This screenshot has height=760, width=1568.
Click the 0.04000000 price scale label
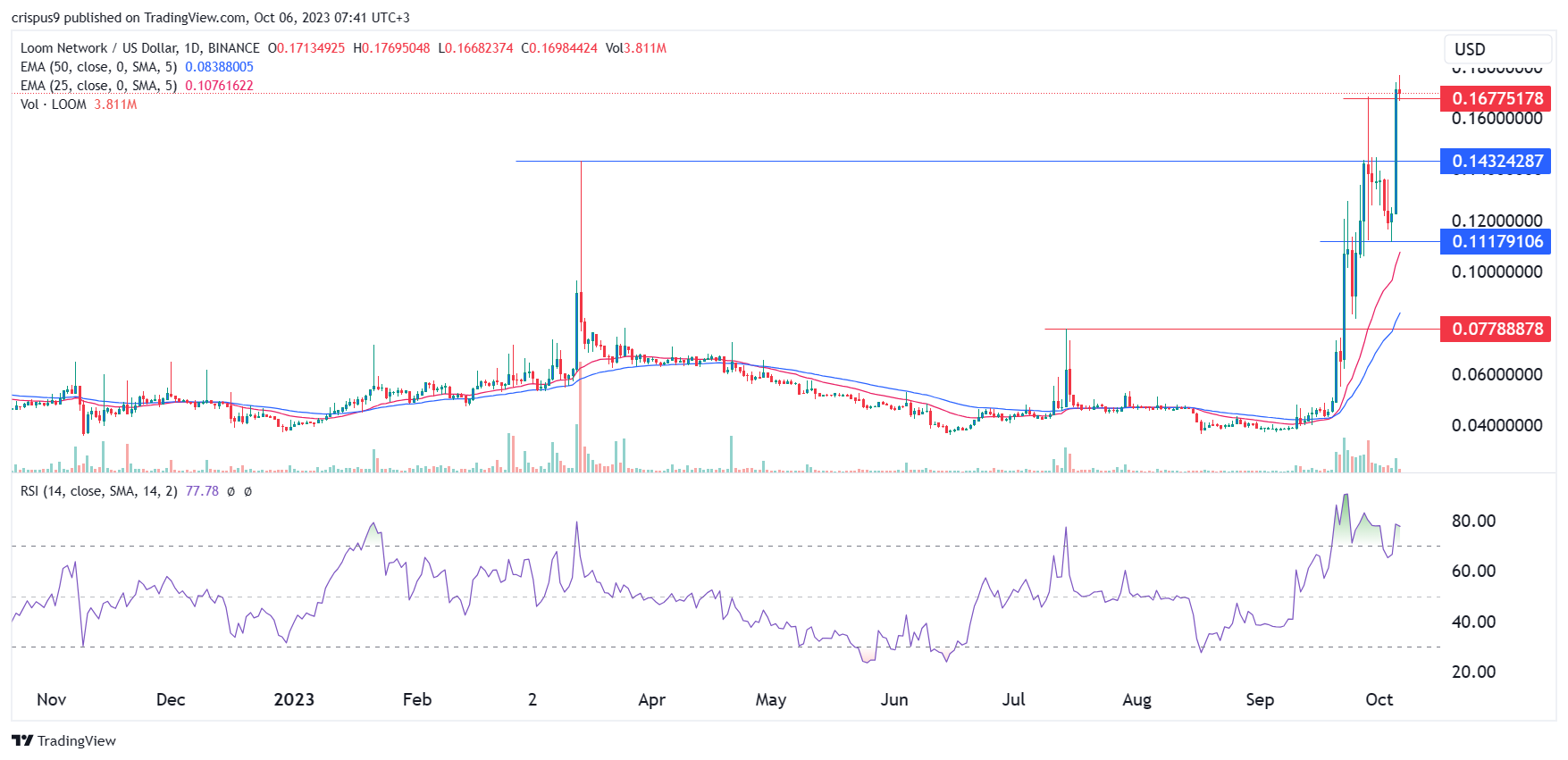(x=1497, y=426)
